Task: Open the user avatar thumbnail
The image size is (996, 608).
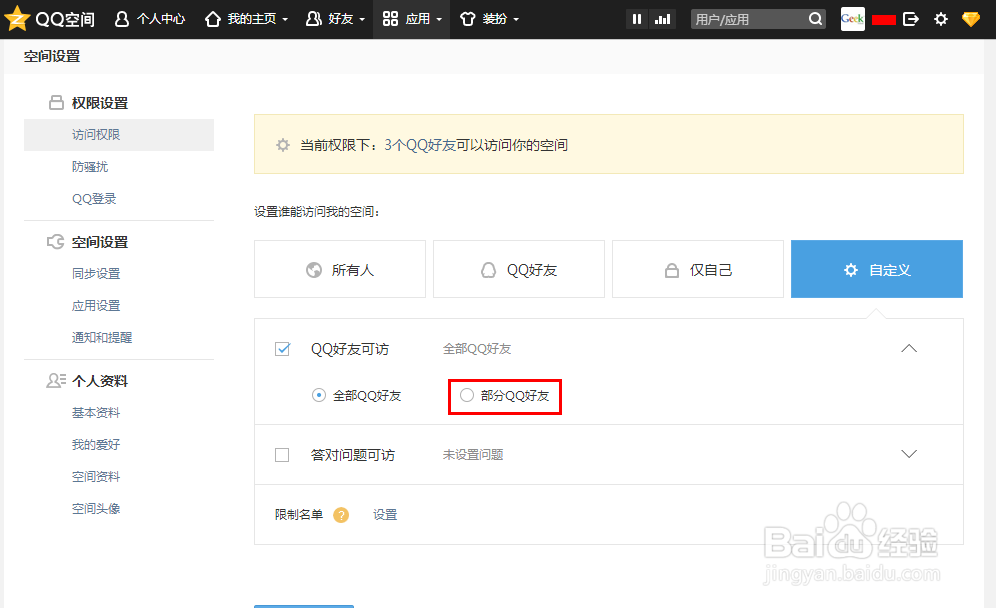Action: point(852,19)
